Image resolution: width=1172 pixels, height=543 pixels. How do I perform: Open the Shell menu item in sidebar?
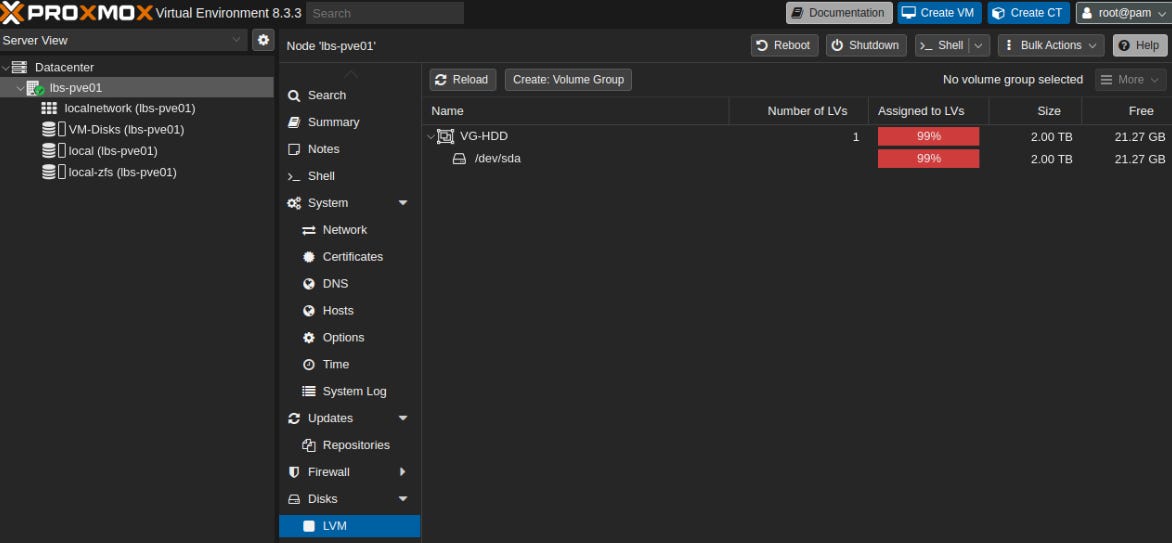(x=349, y=176)
